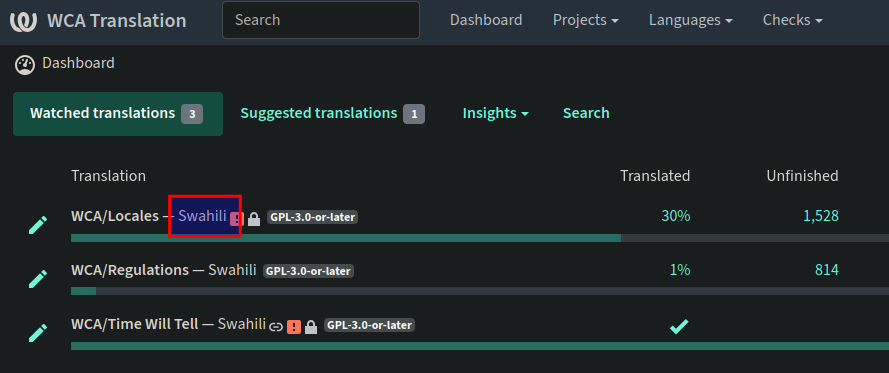Click the WCA/Locales progress bar

480,238
